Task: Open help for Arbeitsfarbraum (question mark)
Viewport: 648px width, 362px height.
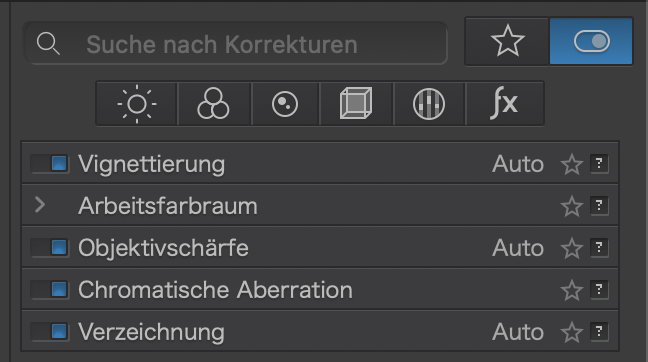Action: [599, 205]
